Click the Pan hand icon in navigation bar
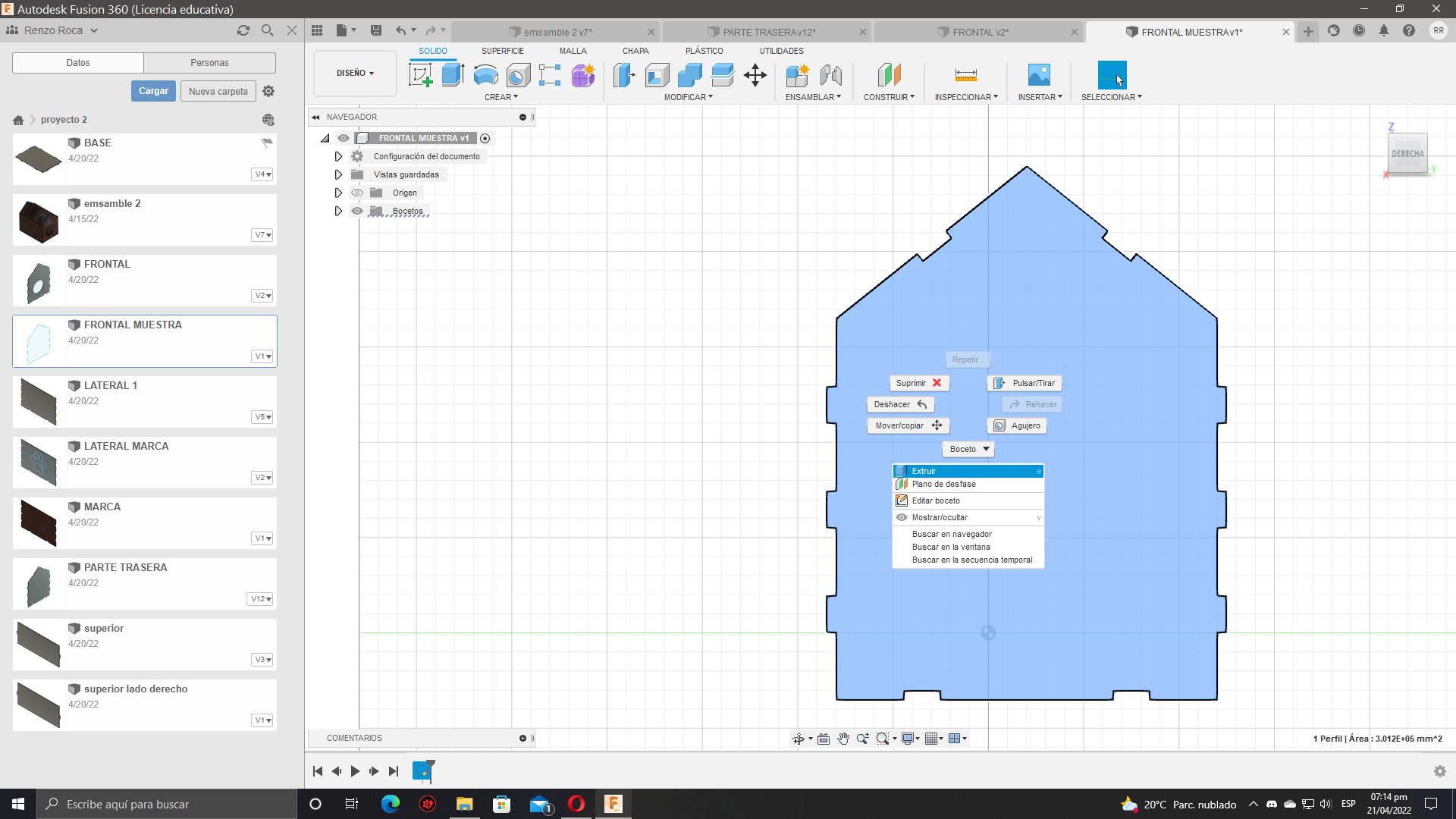This screenshot has width=1456, height=819. [843, 739]
